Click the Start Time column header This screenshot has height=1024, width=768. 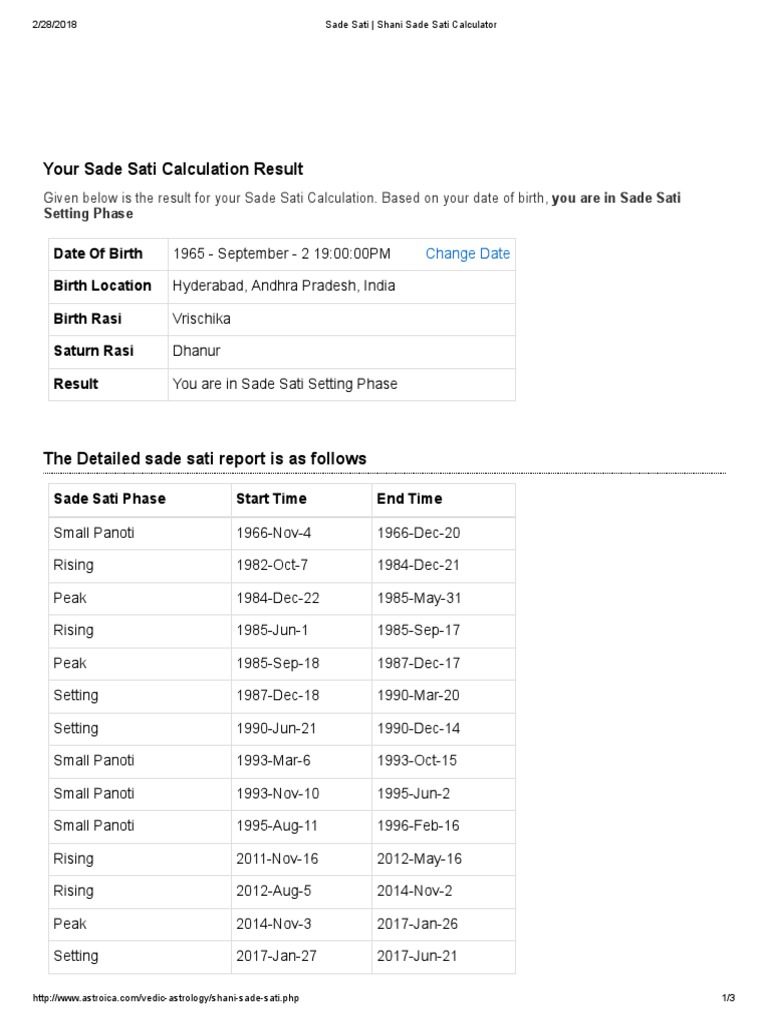tap(271, 498)
